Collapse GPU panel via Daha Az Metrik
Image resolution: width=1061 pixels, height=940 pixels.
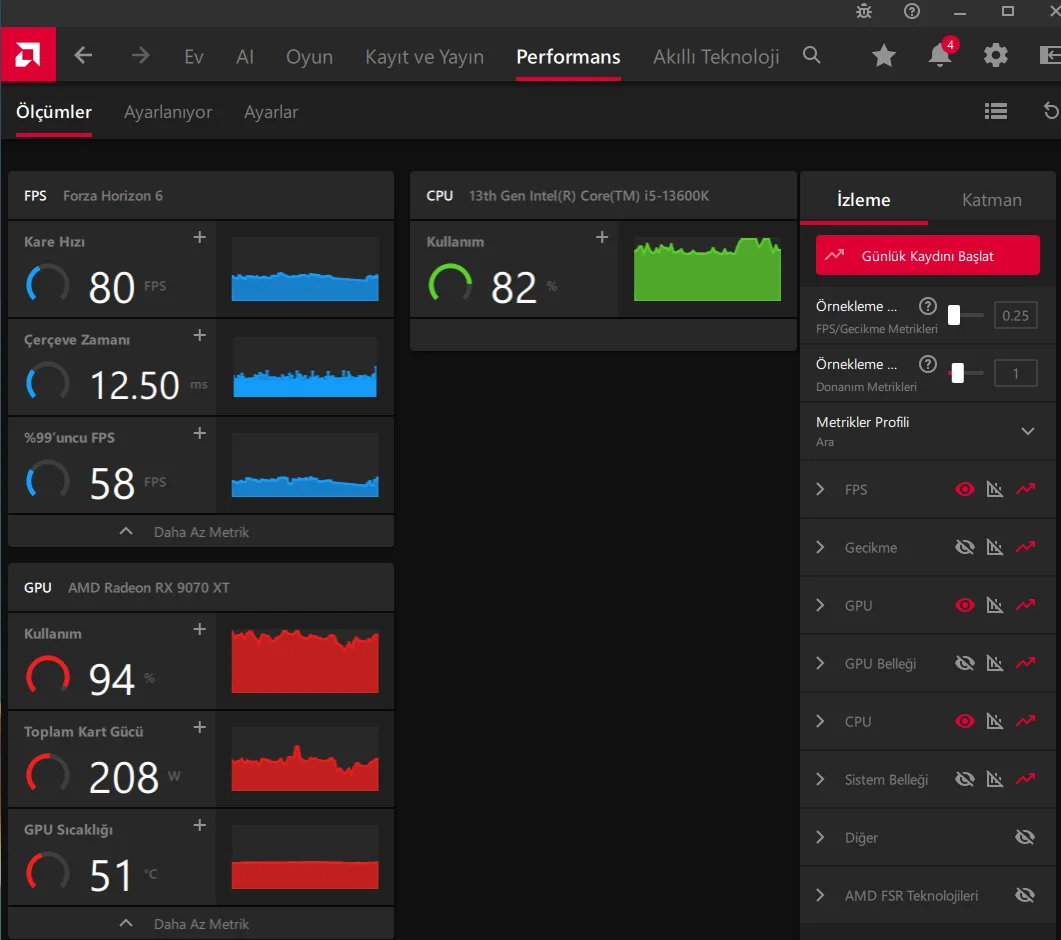201,924
